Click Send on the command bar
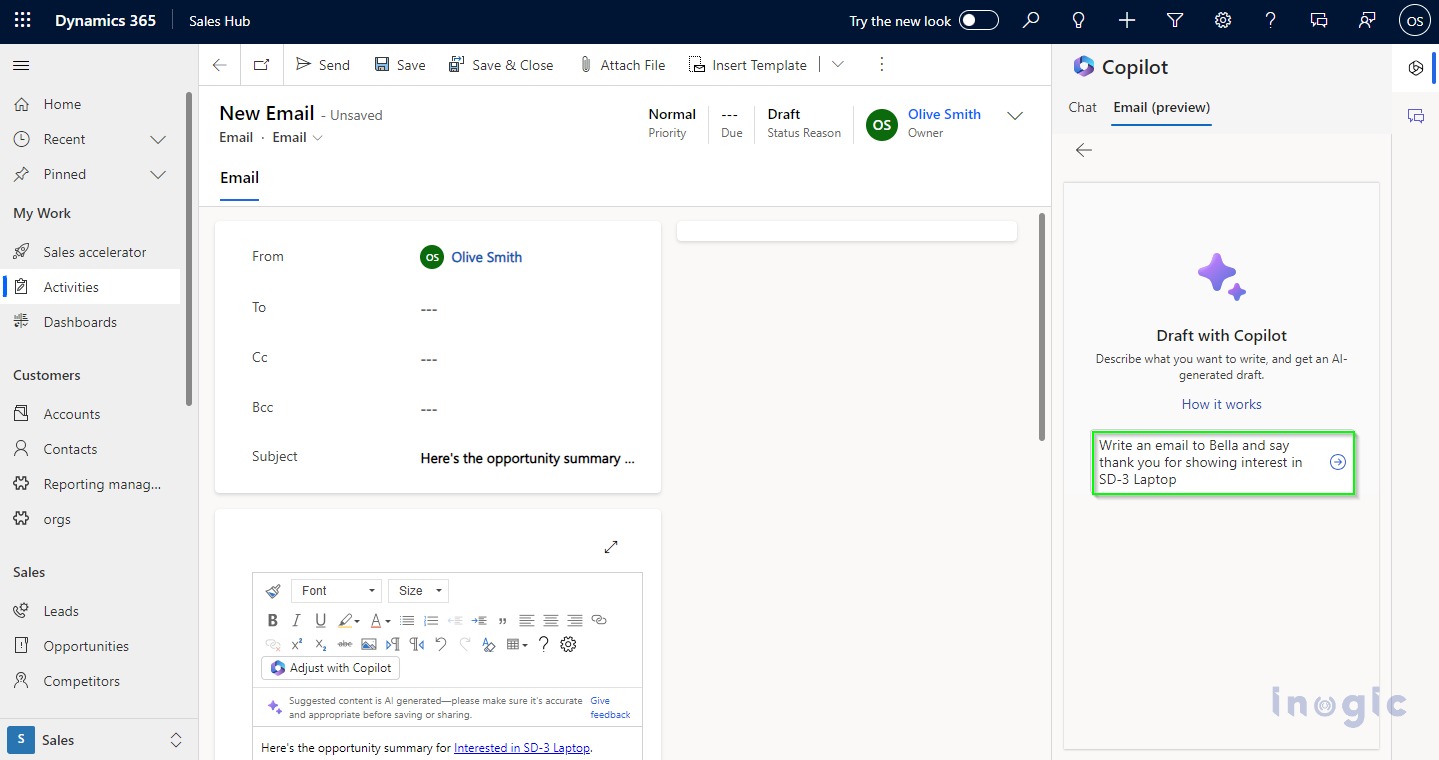Image resolution: width=1439 pixels, height=760 pixels. point(323,65)
